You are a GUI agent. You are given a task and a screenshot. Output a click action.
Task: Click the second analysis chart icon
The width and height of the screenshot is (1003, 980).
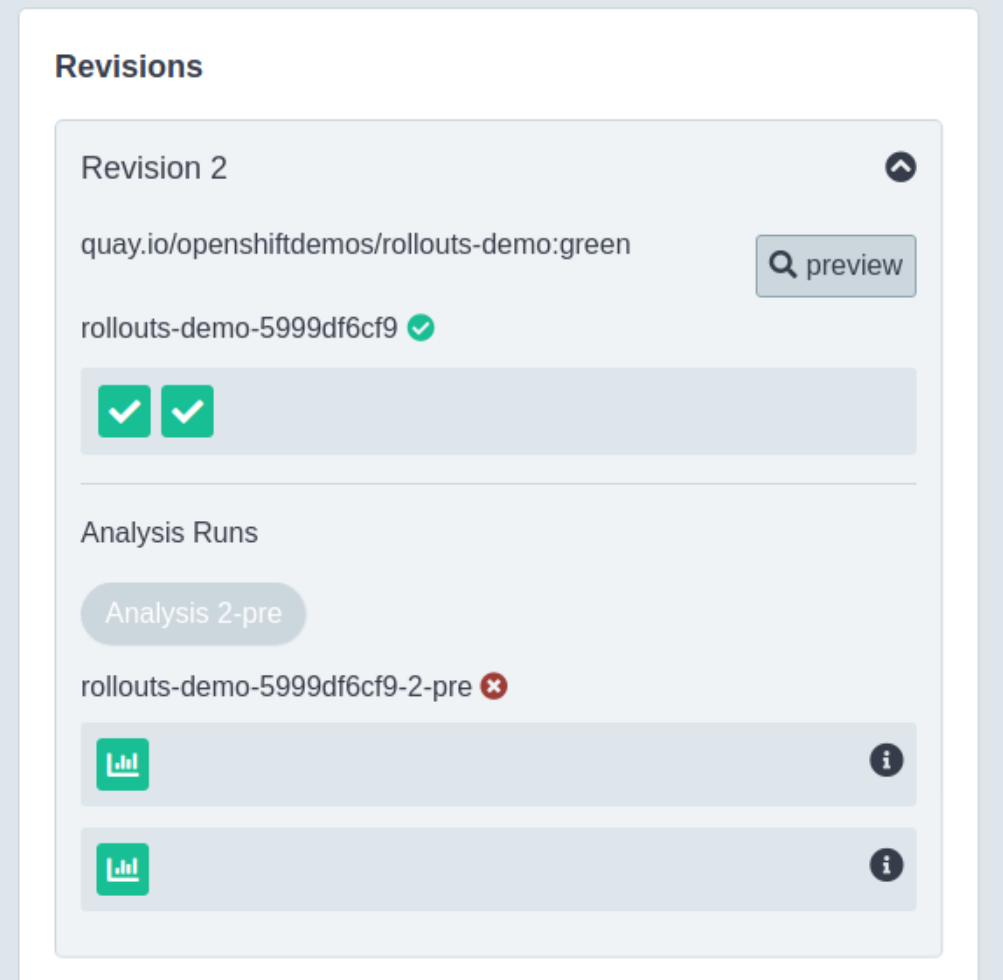point(122,868)
